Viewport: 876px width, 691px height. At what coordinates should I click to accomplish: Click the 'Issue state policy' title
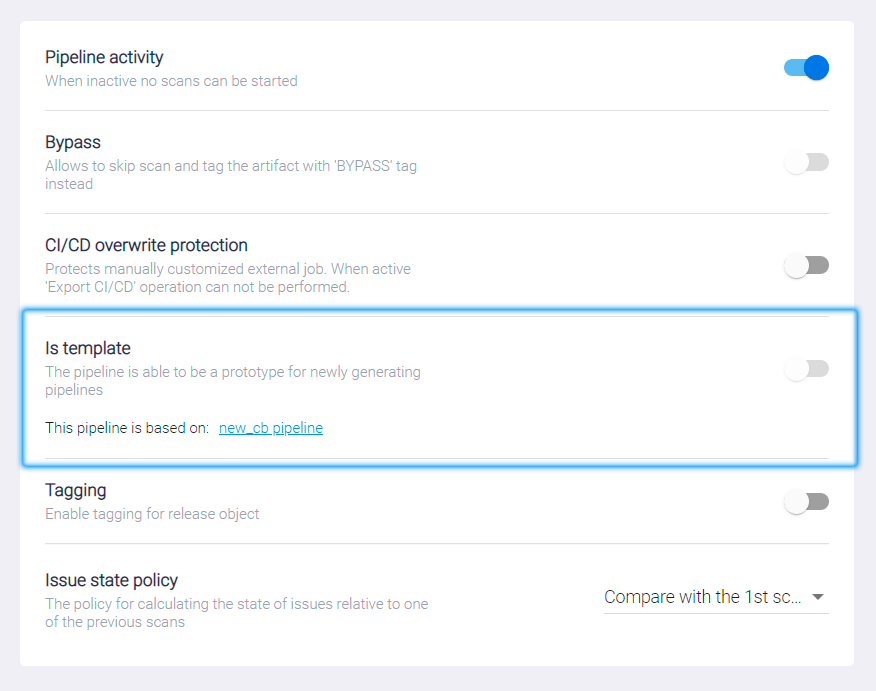[111, 580]
